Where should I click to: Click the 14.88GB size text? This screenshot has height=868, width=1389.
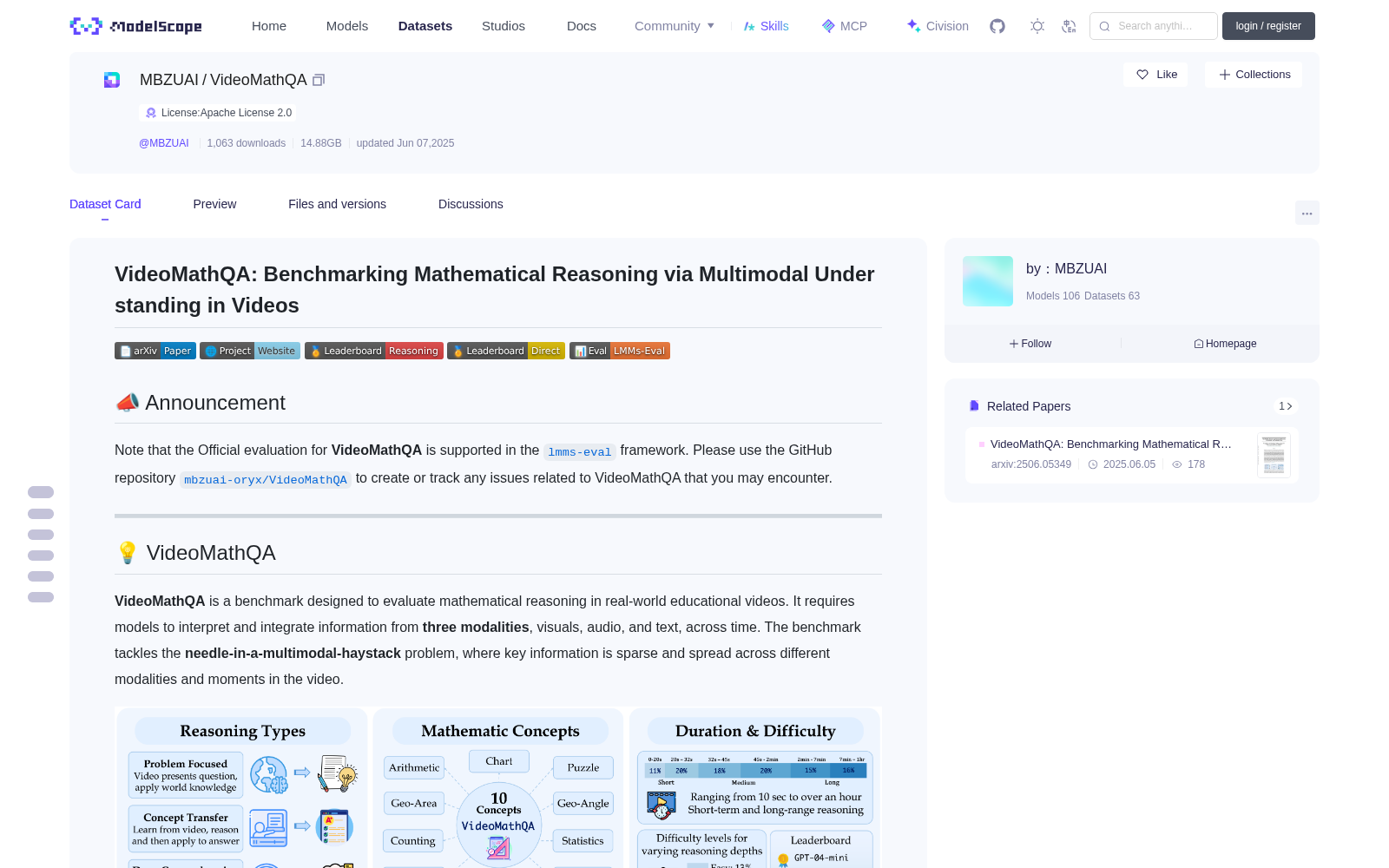(321, 143)
